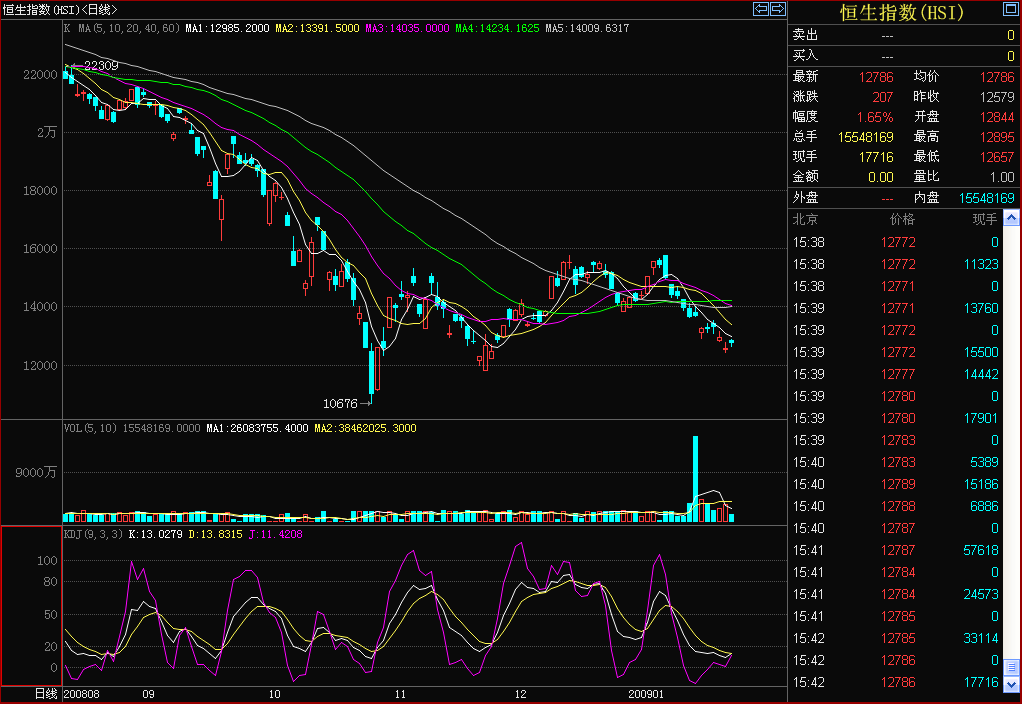Click the green MA4:14234.1625 value
This screenshot has height=704, width=1022.
coord(497,28)
